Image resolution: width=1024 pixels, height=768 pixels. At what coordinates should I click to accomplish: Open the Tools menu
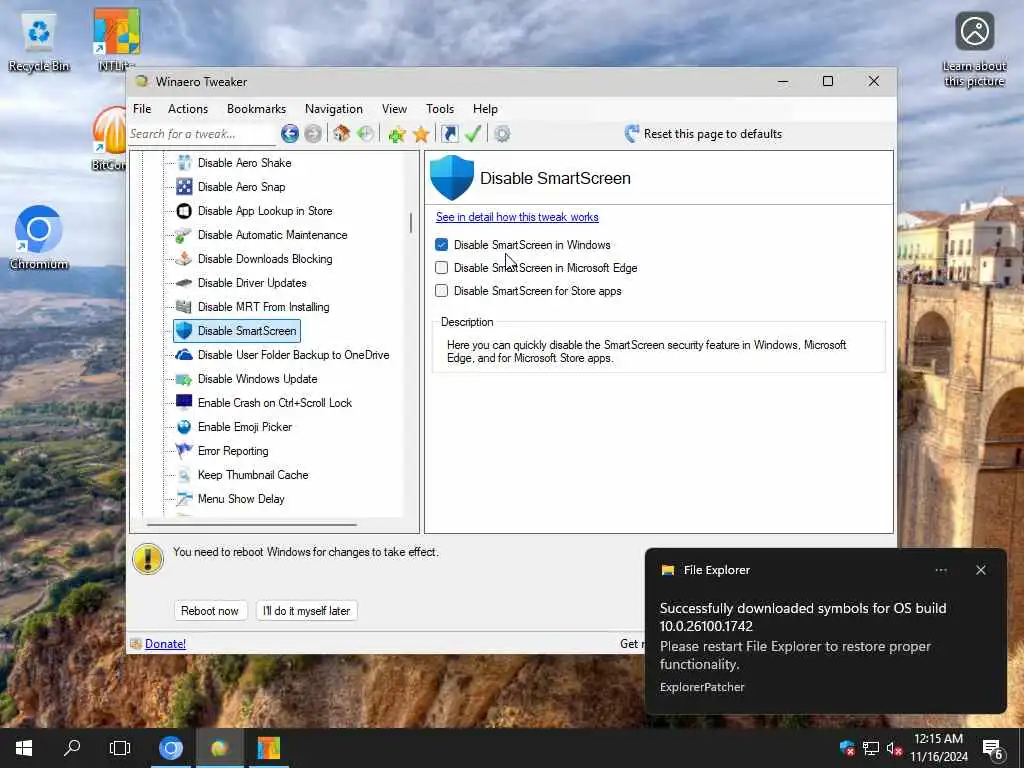[440, 109]
